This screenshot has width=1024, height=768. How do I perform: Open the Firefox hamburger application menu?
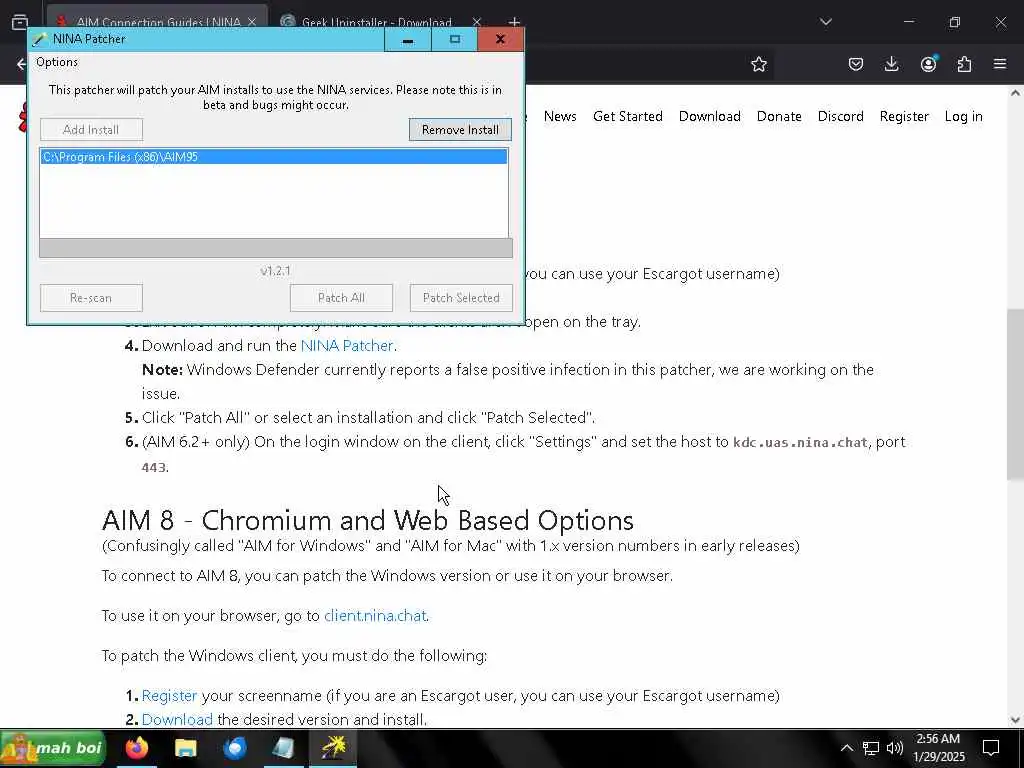[x=1000, y=64]
